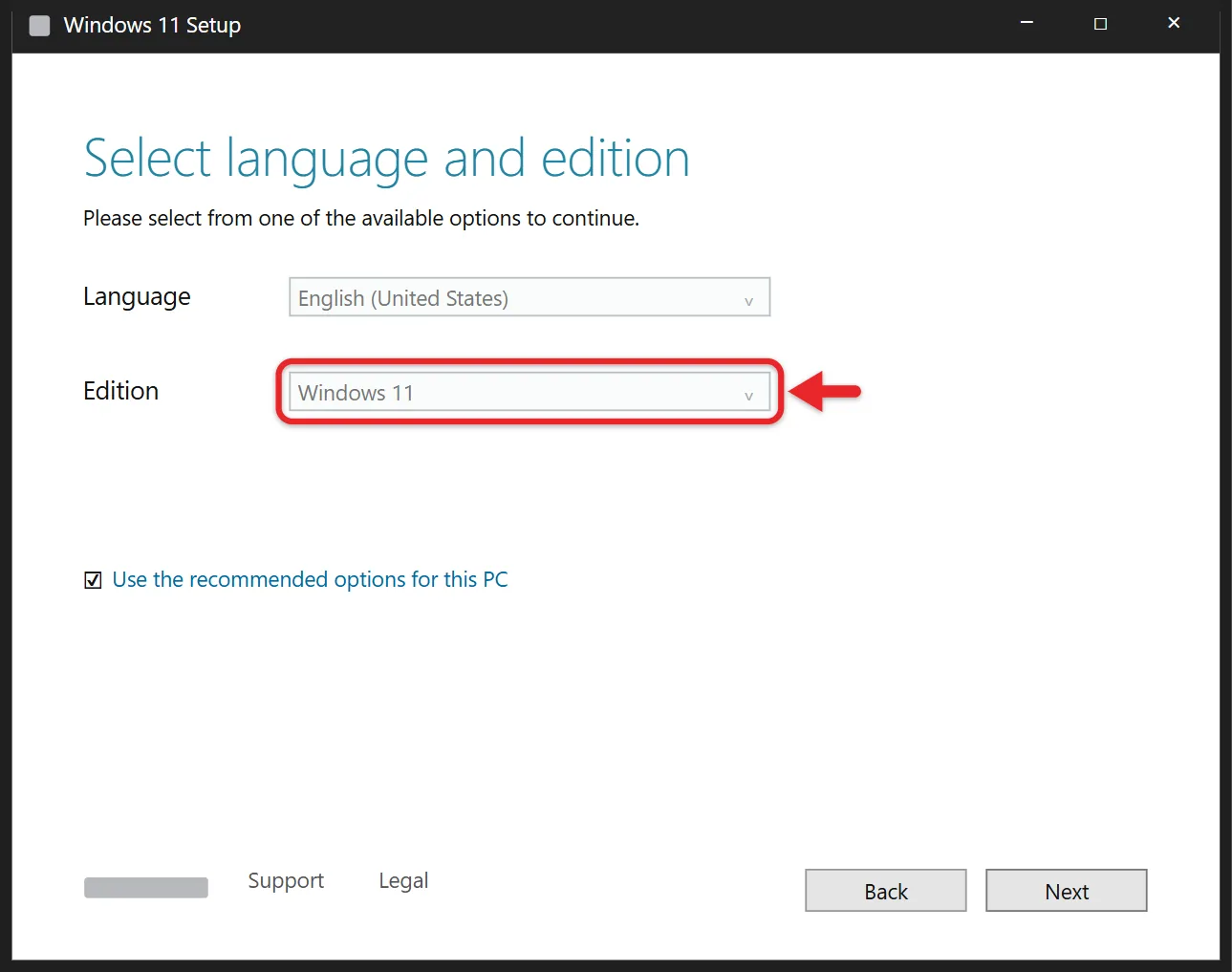Minimize the Windows 11 Setup window
Screen dimensions: 1232x972
tap(1027, 23)
